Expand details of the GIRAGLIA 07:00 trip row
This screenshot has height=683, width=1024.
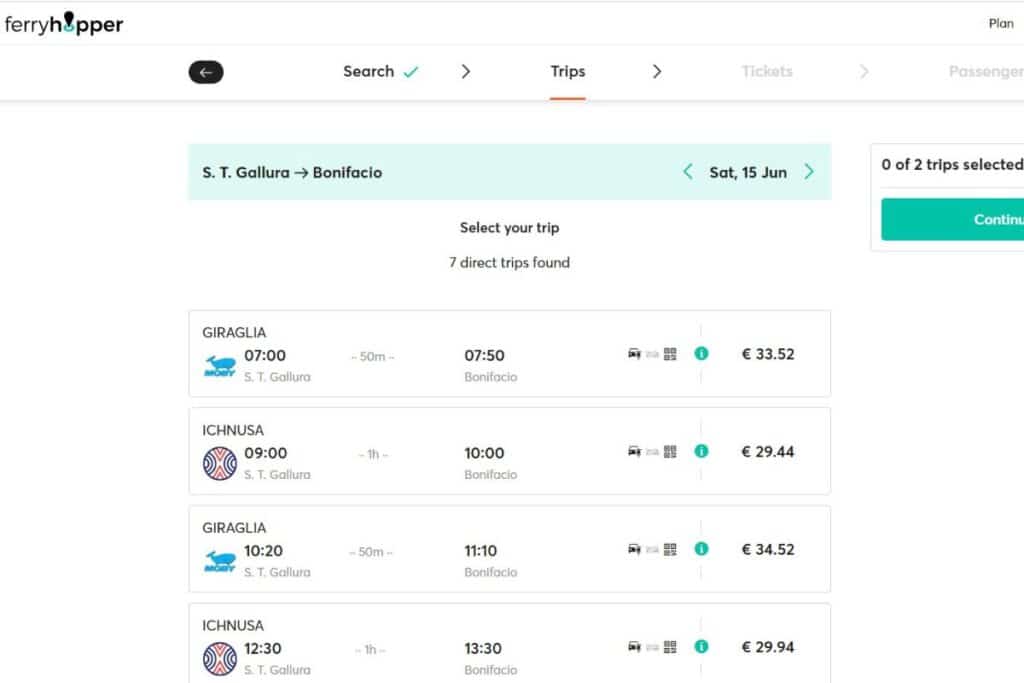(450, 353)
